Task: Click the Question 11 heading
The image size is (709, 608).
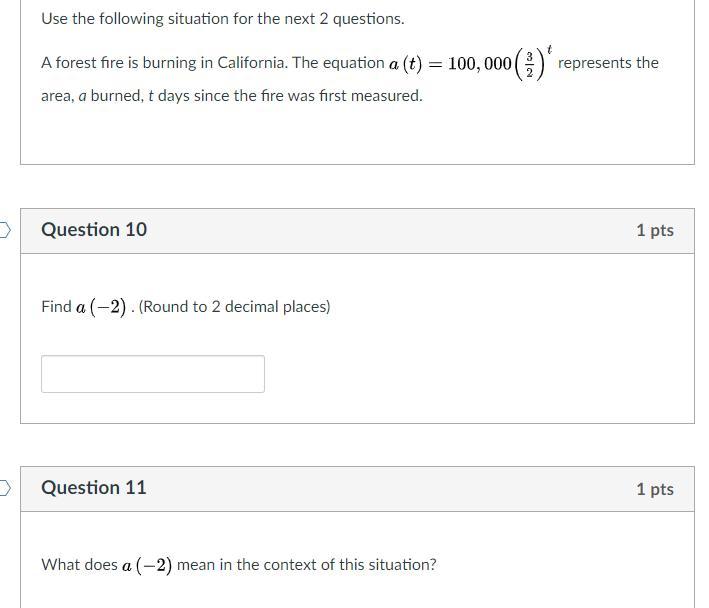Action: click(94, 488)
